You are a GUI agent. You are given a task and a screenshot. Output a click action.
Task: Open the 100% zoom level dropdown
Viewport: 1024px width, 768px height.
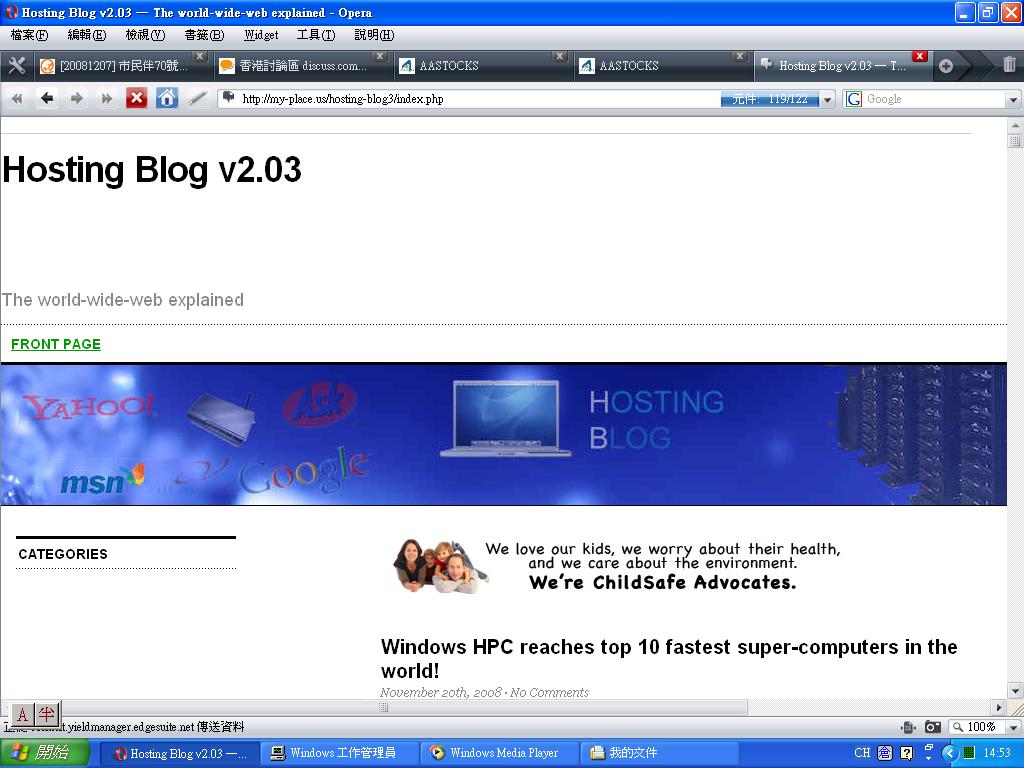[x=1013, y=727]
